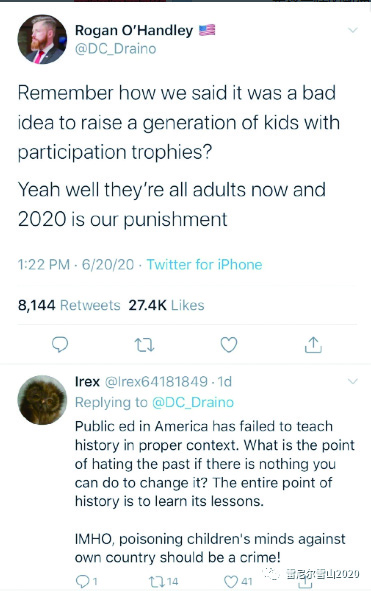Open the tweet timestamp 1:22 PM 6/20/20

point(76,265)
